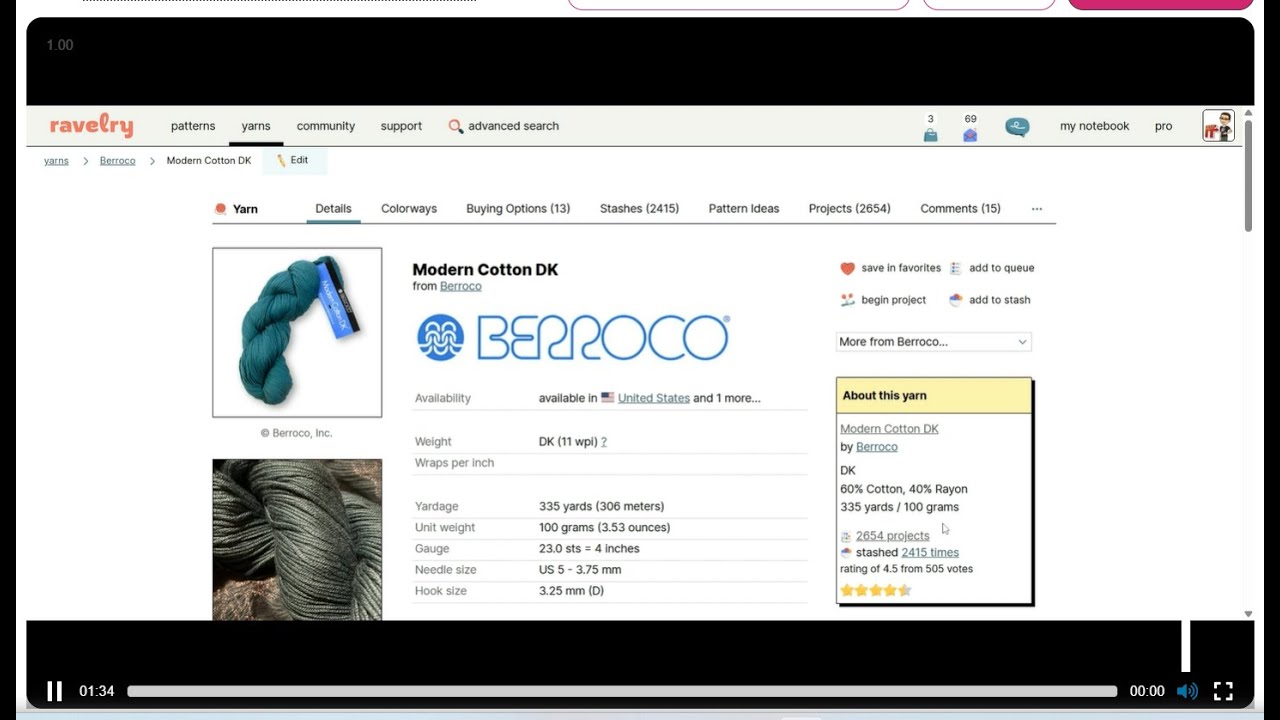
Task: Click the "and 1 more..." availability text
Action: tap(727, 398)
